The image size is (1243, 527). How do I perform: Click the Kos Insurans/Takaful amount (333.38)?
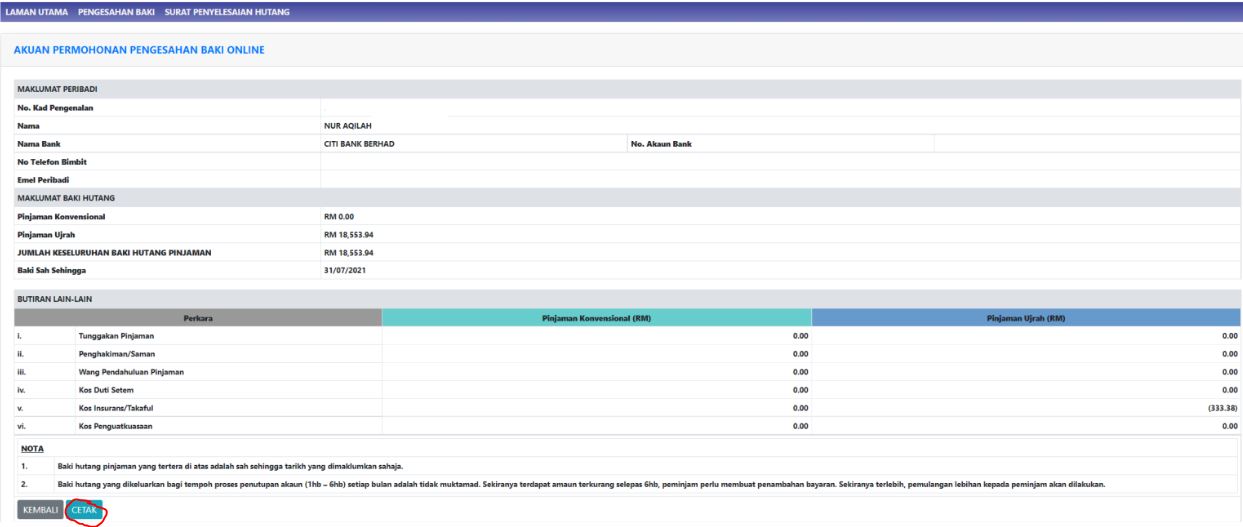coord(1220,408)
